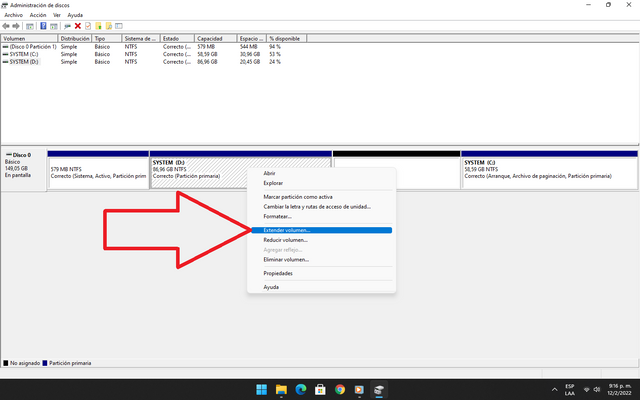Click the view settings list toolbar icon
Viewport: 640px width, 400px height.
tap(119, 26)
